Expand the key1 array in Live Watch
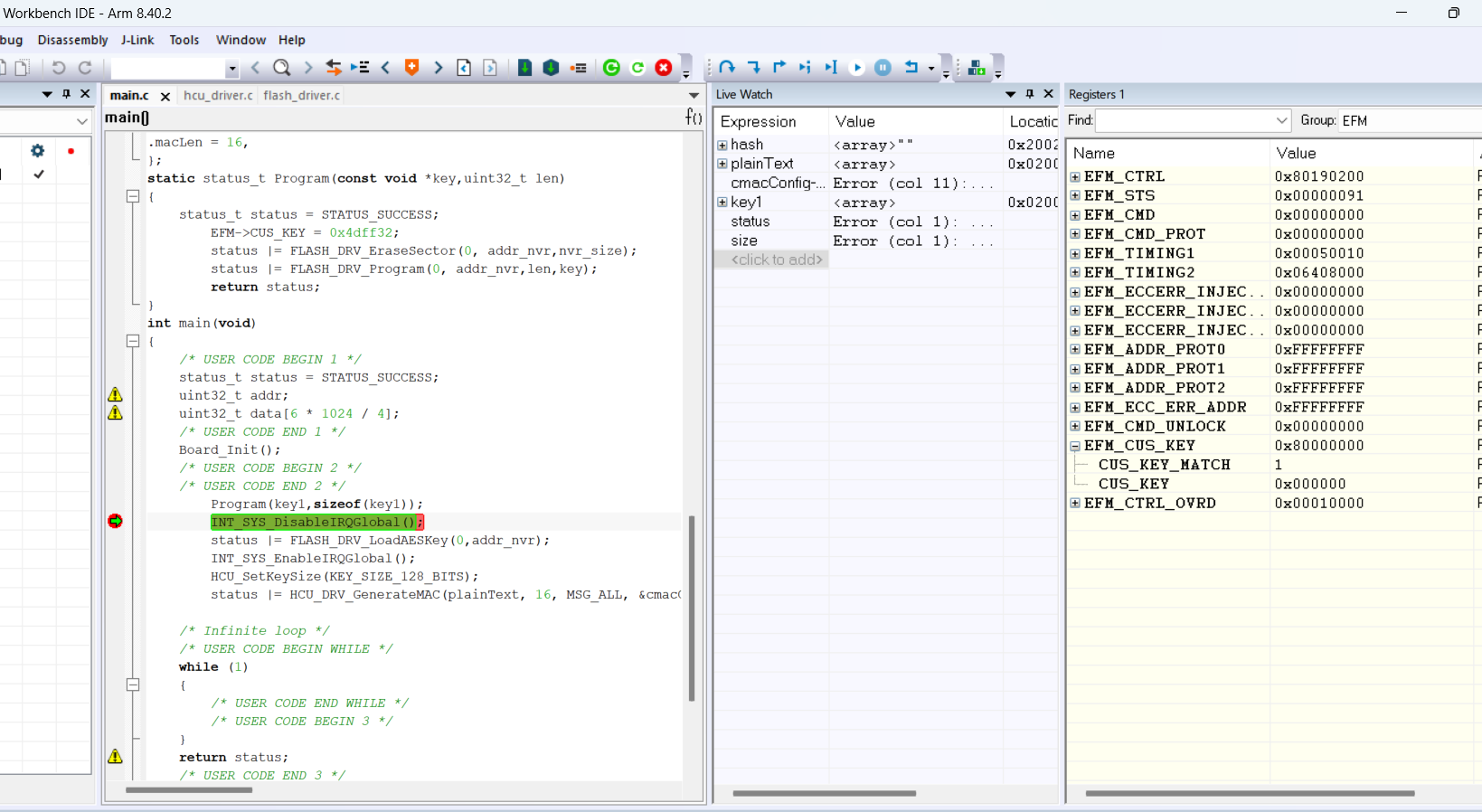This screenshot has width=1482, height=812. pos(722,203)
